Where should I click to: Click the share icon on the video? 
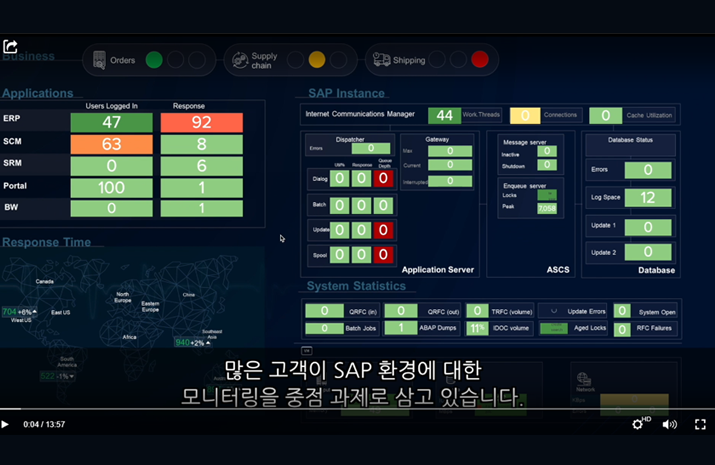[x=10, y=46]
